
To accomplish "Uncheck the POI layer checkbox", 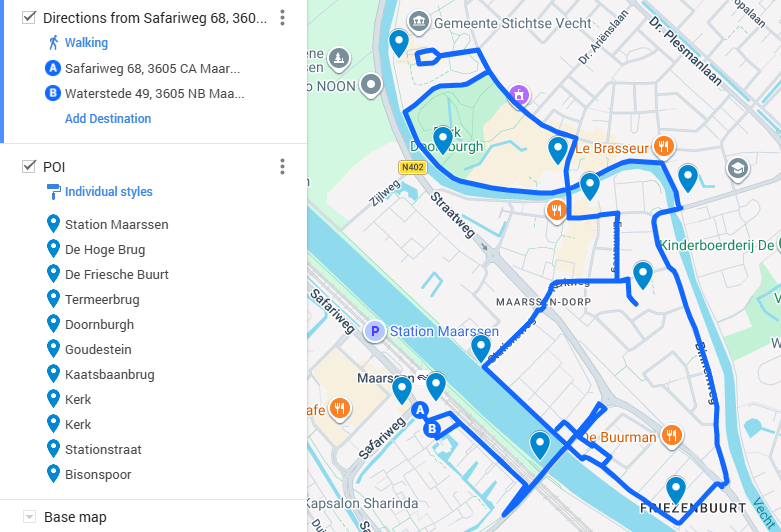I will tap(29, 166).
